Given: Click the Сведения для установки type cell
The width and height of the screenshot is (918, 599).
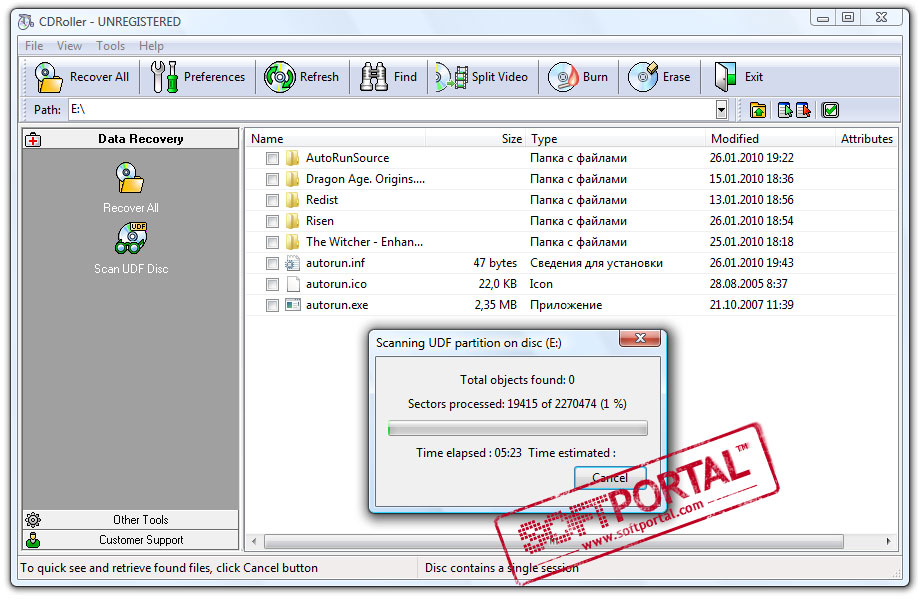Looking at the screenshot, I should coord(596,263).
